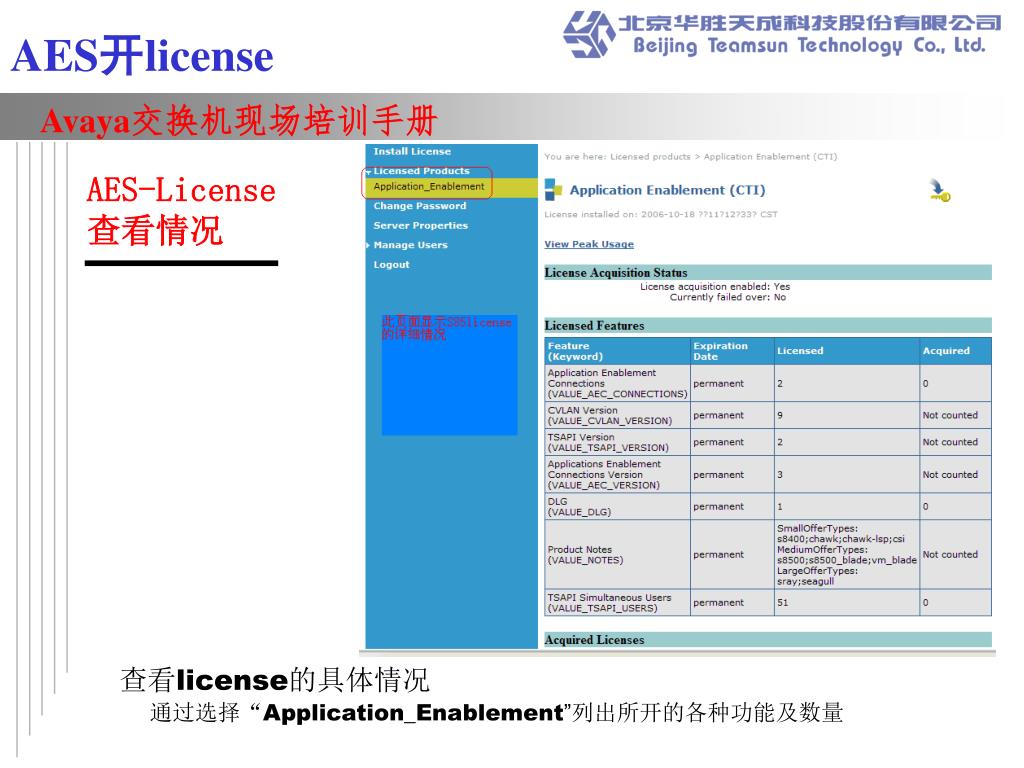Select the VALUE_AEC_VERSION feature cell
Screen dimensions: 1024x768
coord(618,475)
